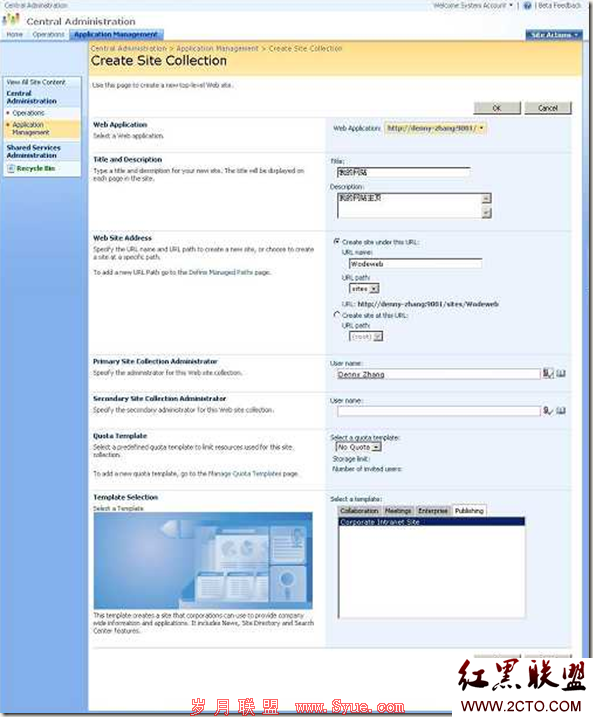
Task: Browse address book for primary administrator
Action: pyautogui.click(x=561, y=373)
